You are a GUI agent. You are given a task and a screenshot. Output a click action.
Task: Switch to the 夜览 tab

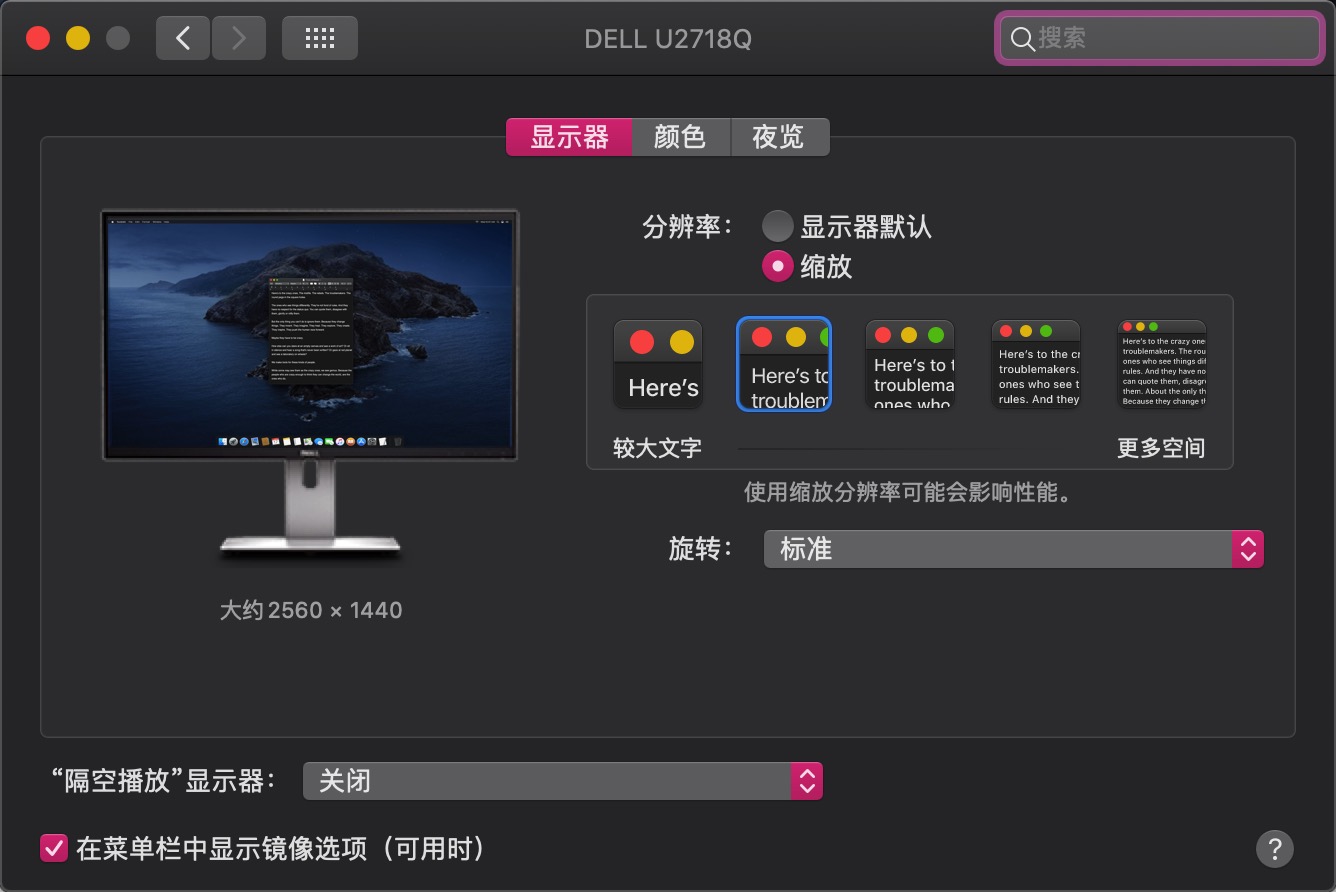(x=780, y=137)
